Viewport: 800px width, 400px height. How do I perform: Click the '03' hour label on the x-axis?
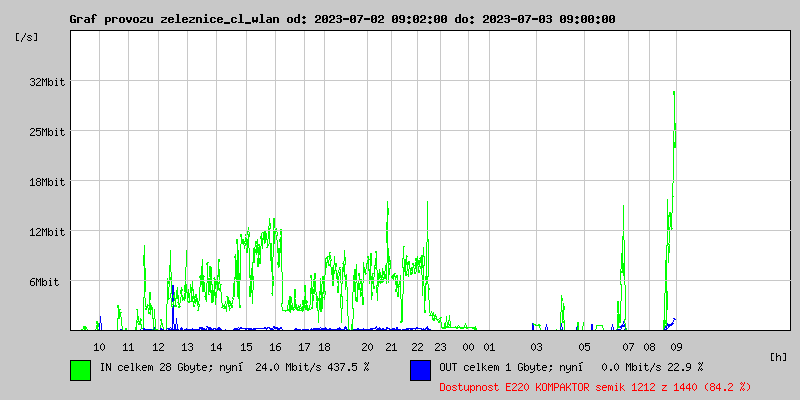click(536, 347)
